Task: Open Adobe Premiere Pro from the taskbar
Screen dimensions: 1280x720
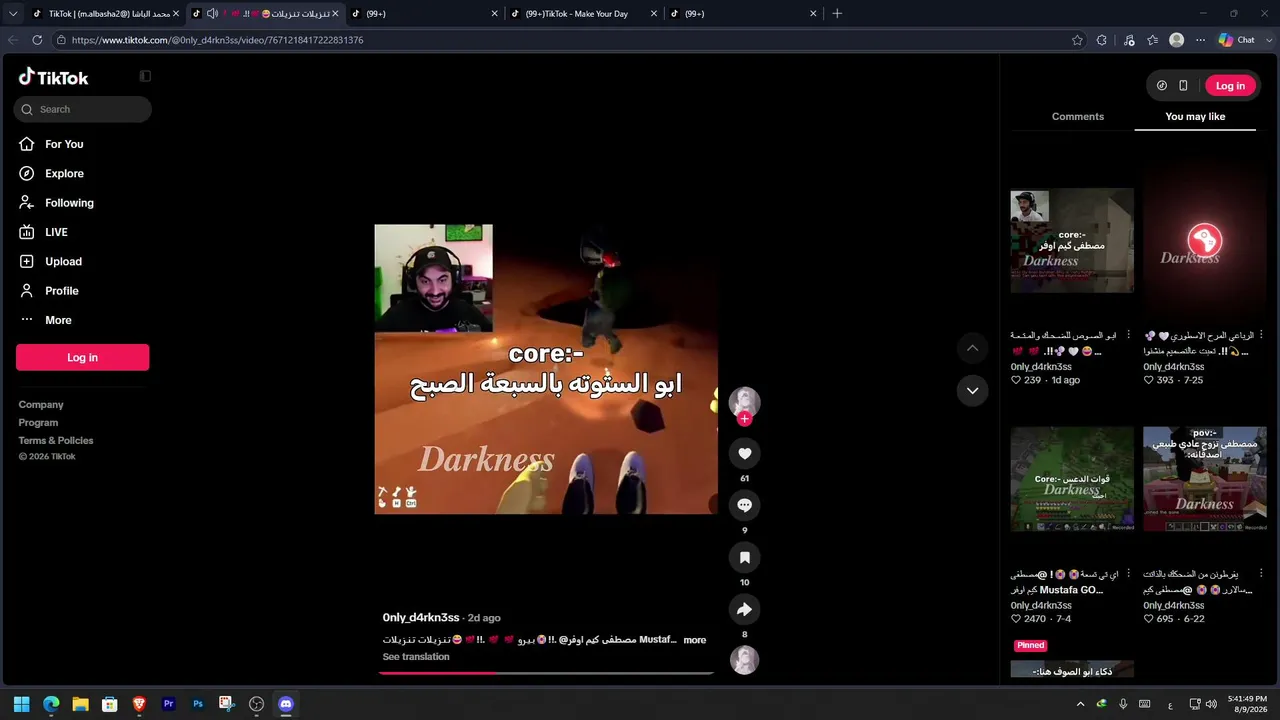Action: tap(168, 704)
